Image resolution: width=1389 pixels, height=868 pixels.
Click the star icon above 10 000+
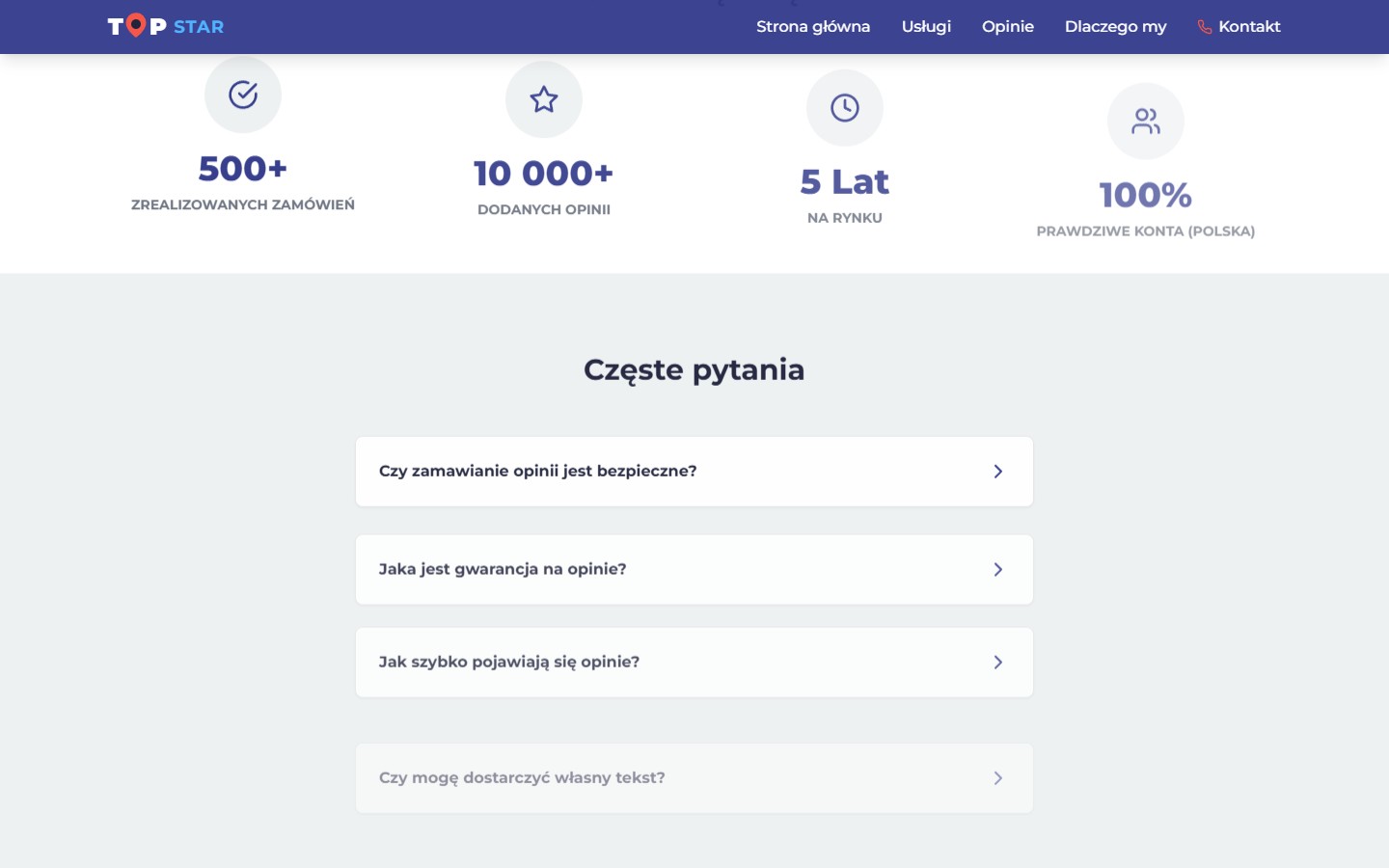[544, 99]
